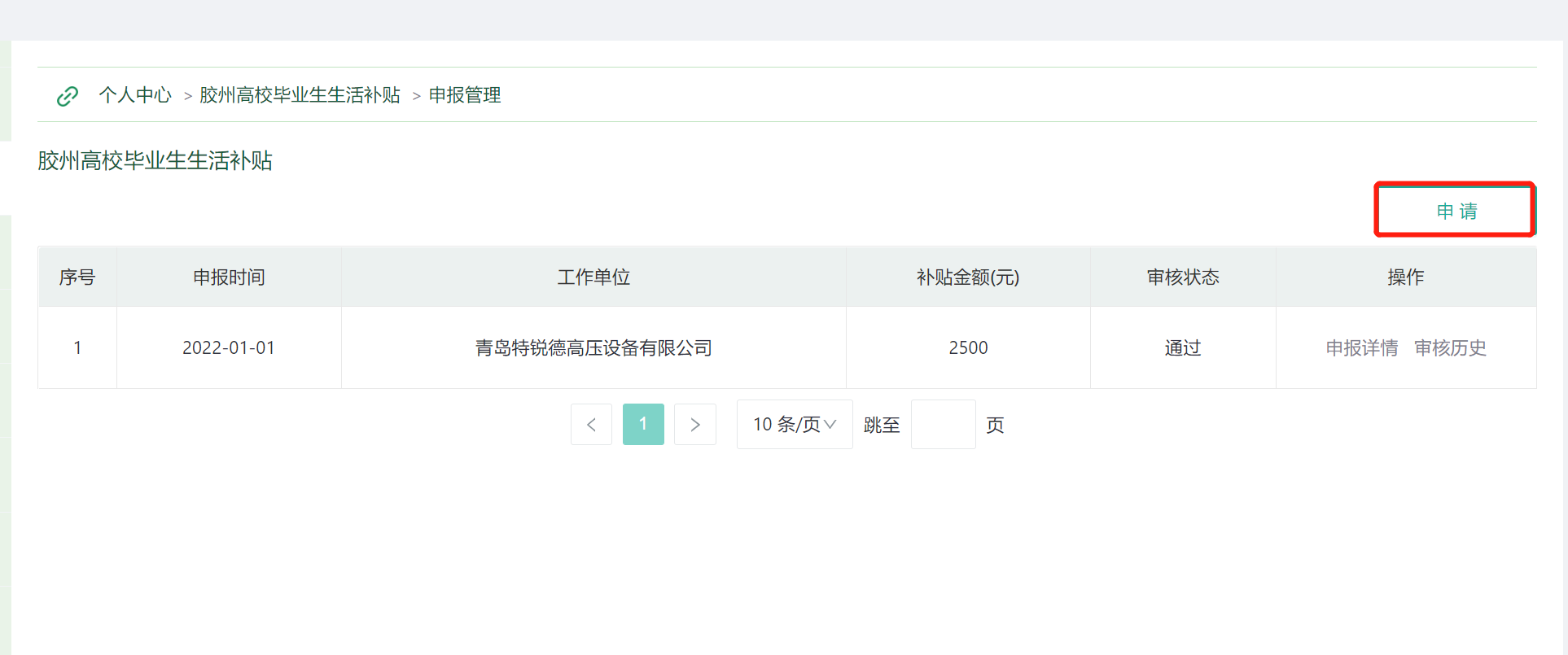Go to next page arrow
The height and width of the screenshot is (655, 1568).
[x=695, y=424]
